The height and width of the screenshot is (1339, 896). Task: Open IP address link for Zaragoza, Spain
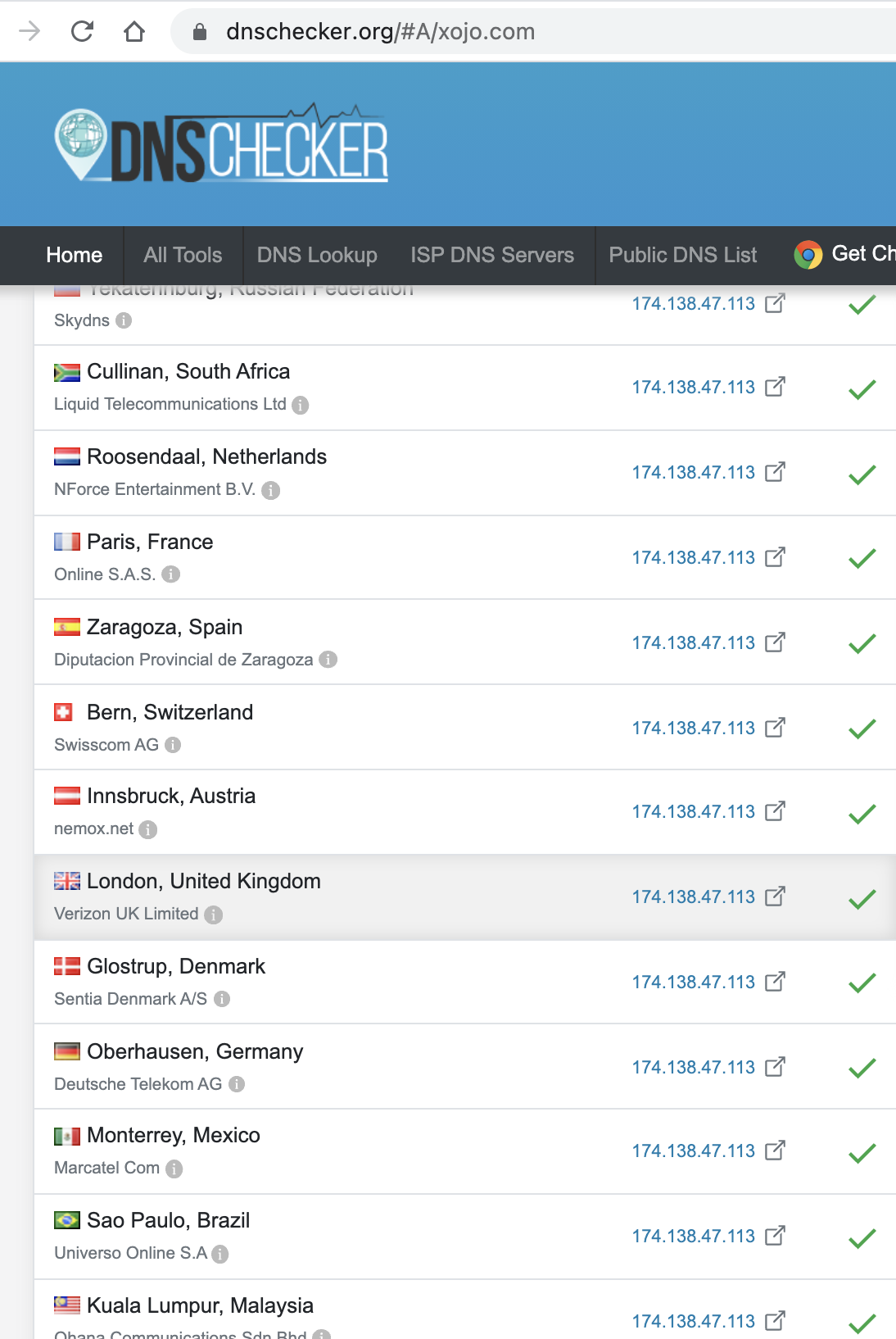pos(693,642)
